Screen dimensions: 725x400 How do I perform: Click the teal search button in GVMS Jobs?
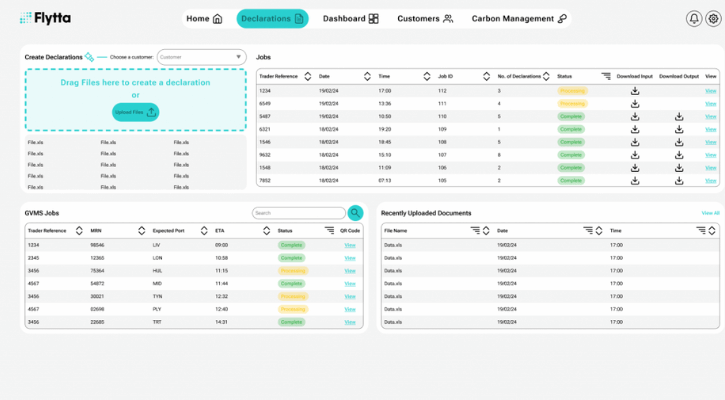click(355, 213)
